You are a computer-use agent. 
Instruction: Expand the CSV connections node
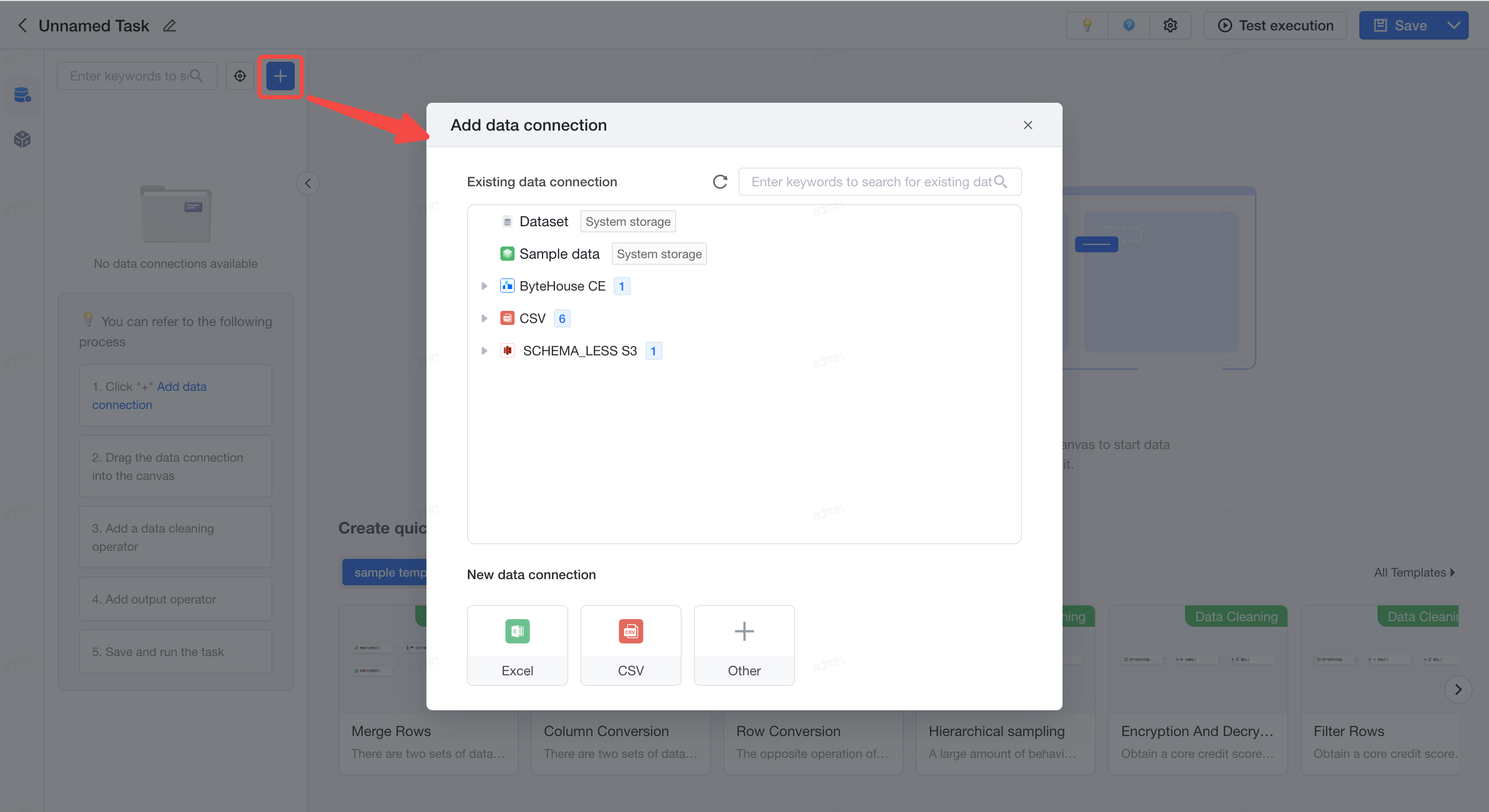(x=484, y=318)
